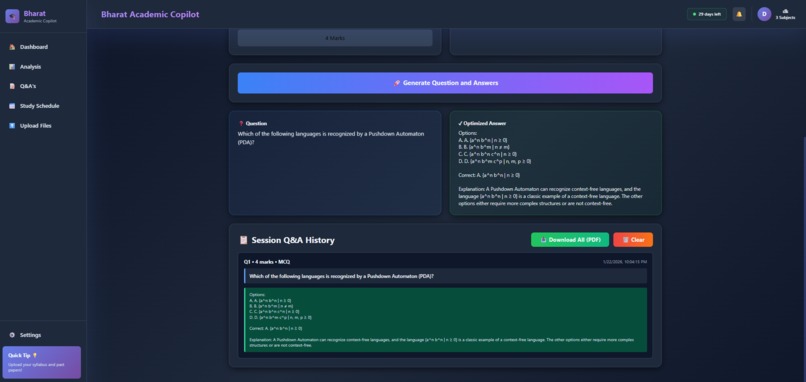Clear the session Q&A history
Image resolution: width=806 pixels, height=382 pixels.
click(x=633, y=240)
